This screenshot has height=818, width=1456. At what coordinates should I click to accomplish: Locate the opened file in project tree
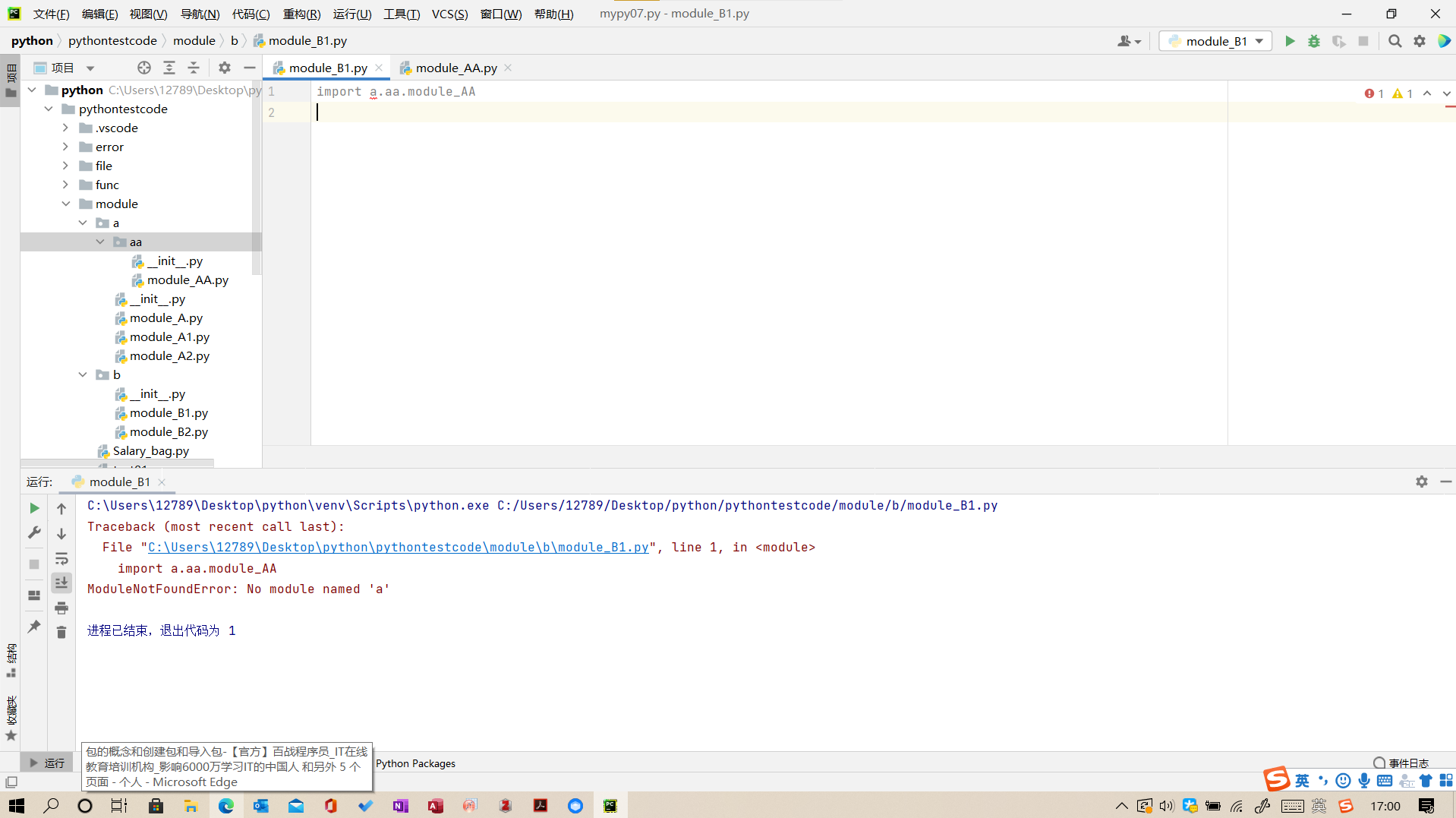(143, 68)
